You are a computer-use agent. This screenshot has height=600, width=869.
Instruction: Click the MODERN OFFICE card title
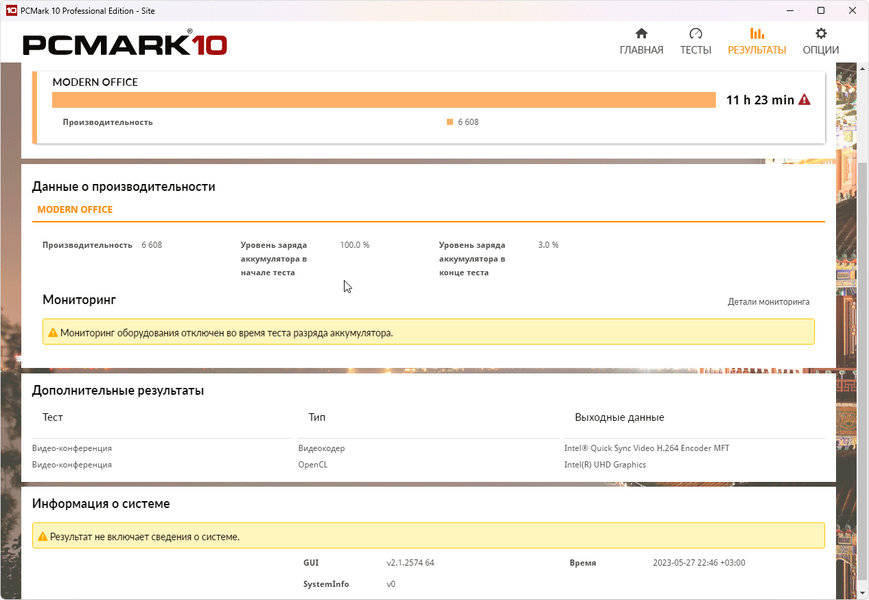[95, 82]
